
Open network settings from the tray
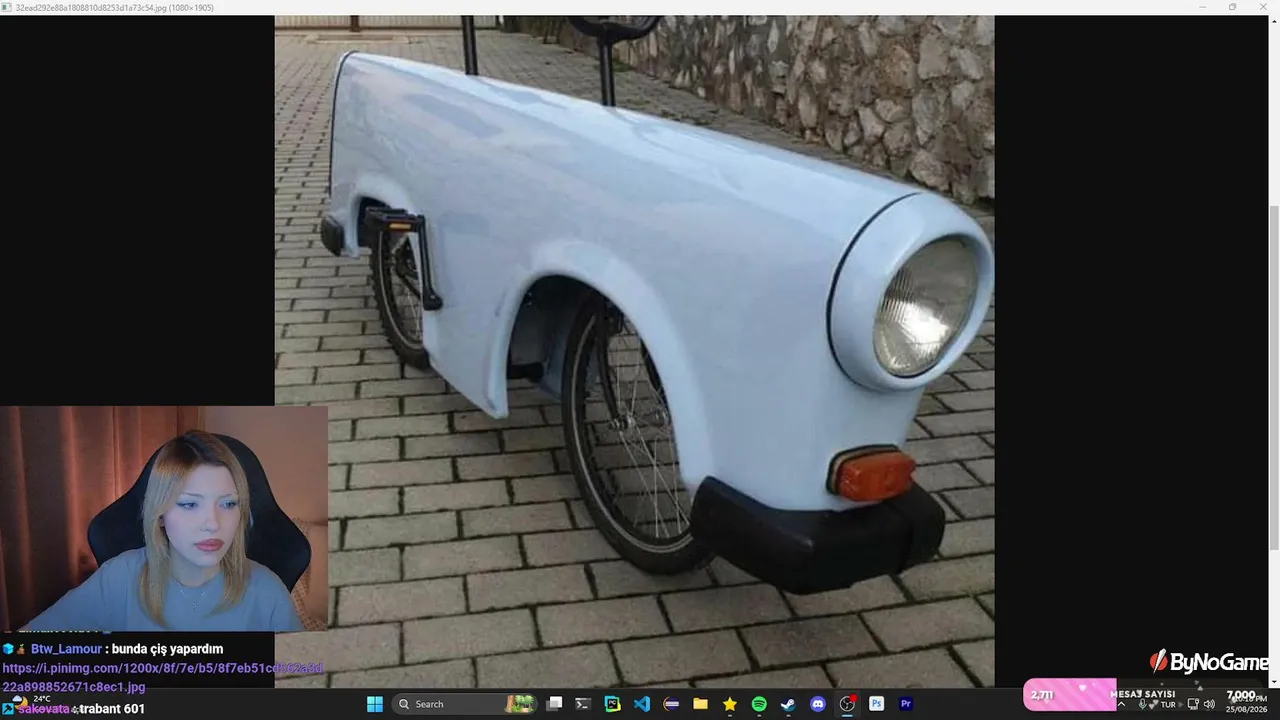[1193, 705]
